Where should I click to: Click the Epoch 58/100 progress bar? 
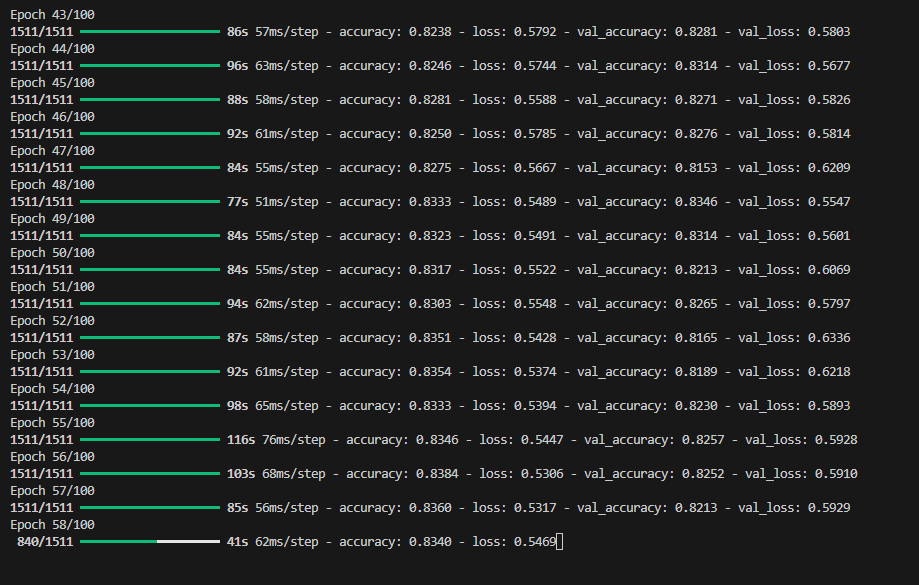150,542
